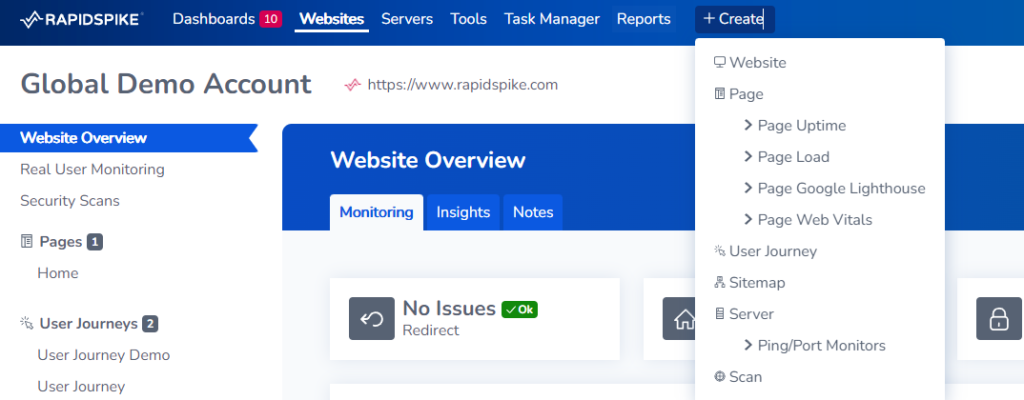Open the Dashboards menu
Screen dimensions: 1024x400
tap(214, 19)
